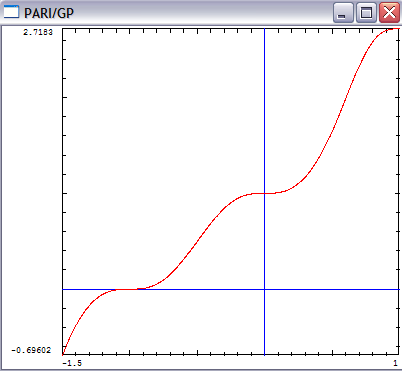Close the PARI/GP window
Screen dimensions: 402x371
(389, 13)
